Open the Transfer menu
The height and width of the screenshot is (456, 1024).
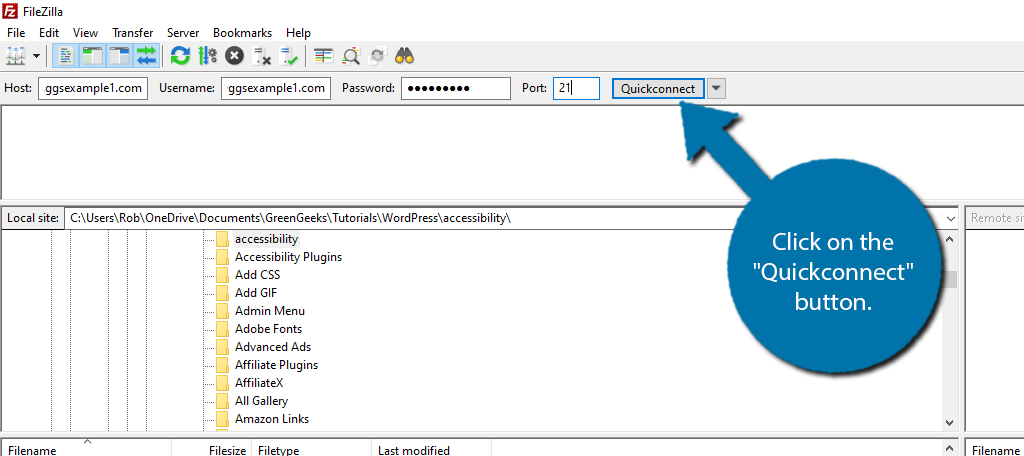point(132,33)
